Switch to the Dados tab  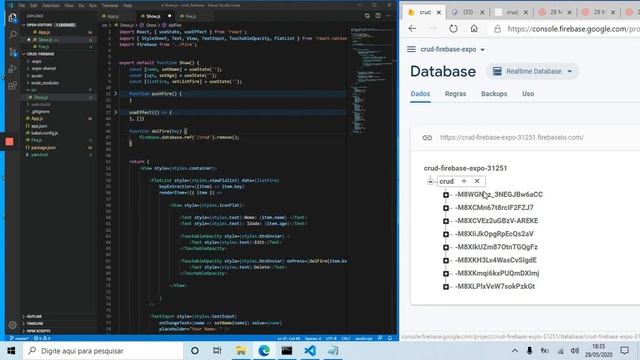click(x=420, y=94)
